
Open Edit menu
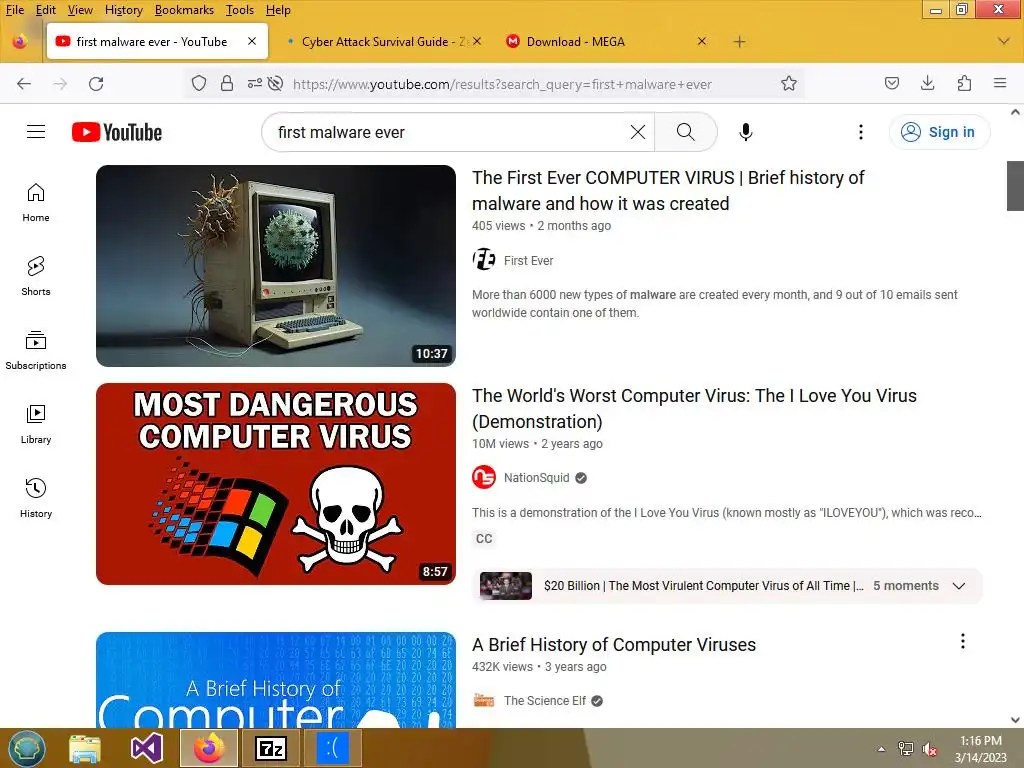(45, 10)
